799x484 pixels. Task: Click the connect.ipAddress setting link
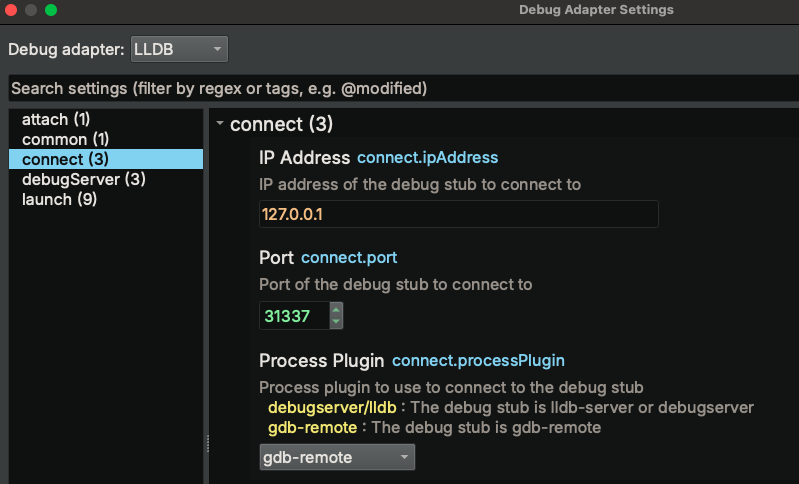pos(428,157)
